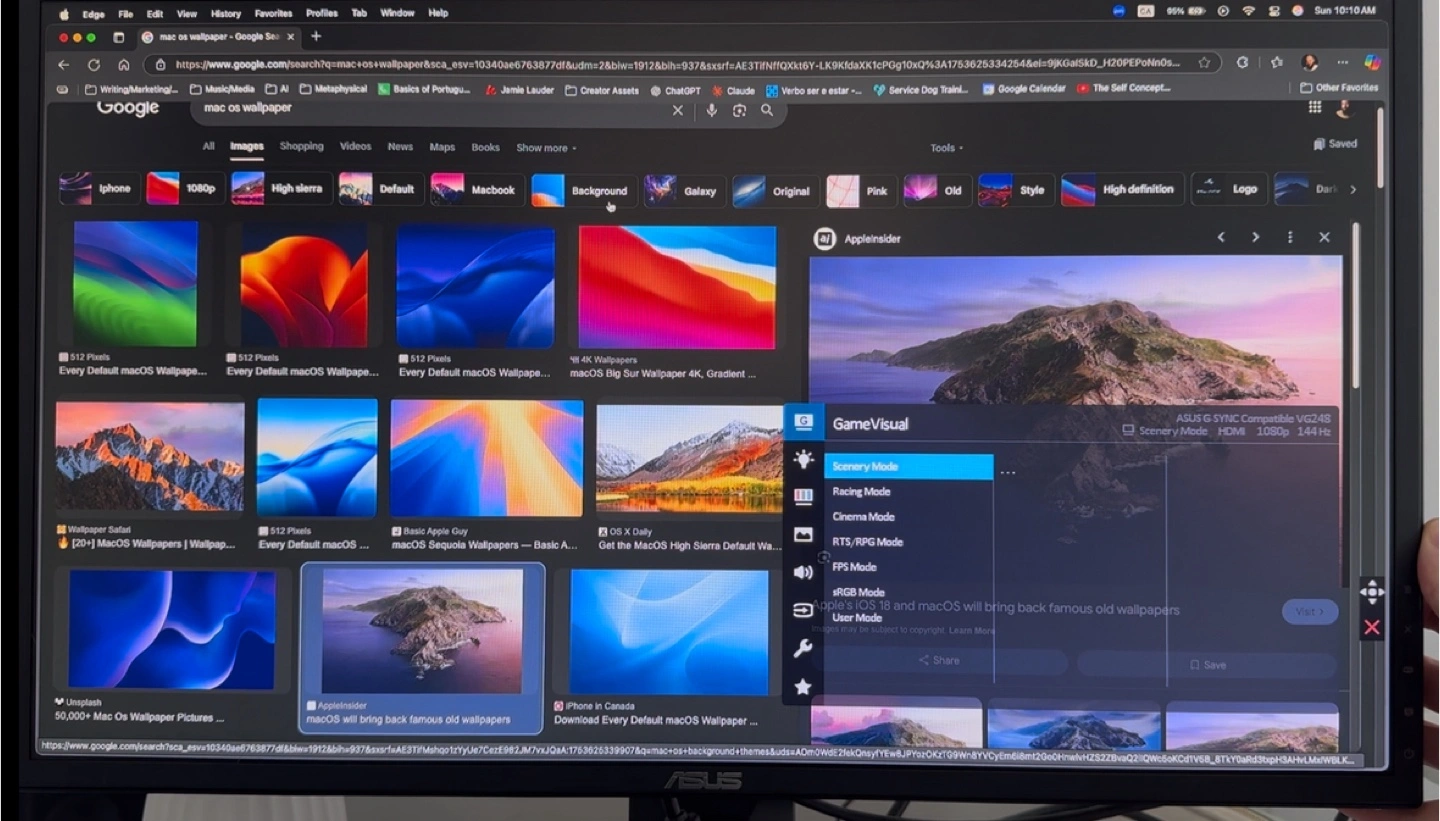Open Creator Assets favorites folder
This screenshot has width=1440, height=821.
602,90
